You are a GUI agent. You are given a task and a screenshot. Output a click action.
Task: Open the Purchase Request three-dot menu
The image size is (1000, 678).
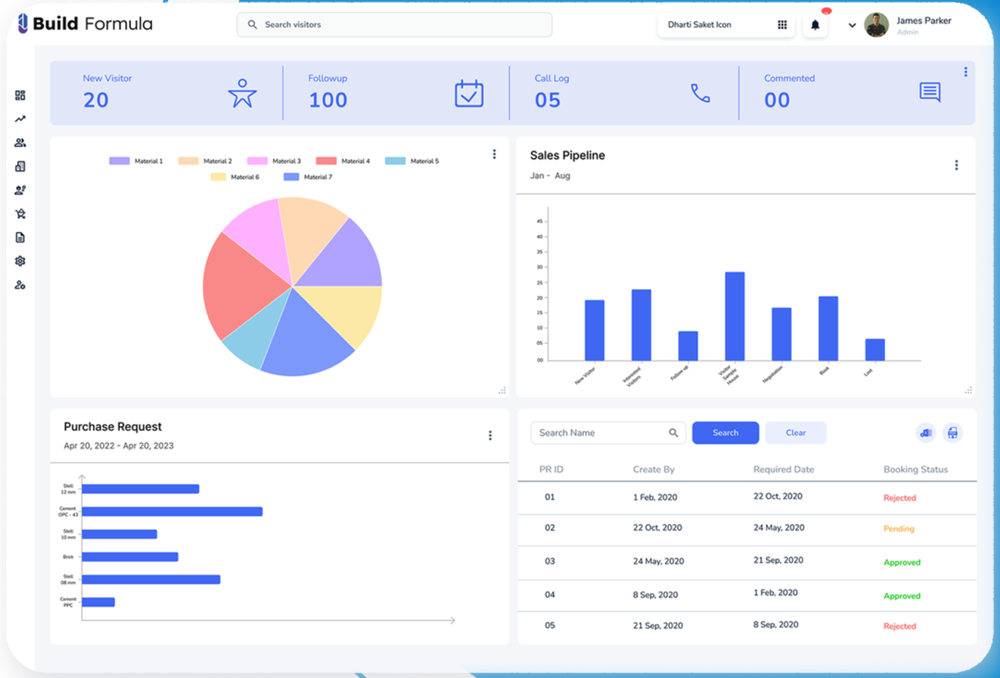pyautogui.click(x=490, y=436)
